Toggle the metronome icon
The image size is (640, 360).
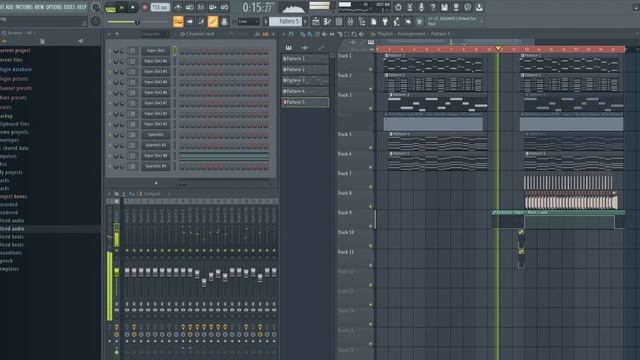pyautogui.click(x=178, y=7)
